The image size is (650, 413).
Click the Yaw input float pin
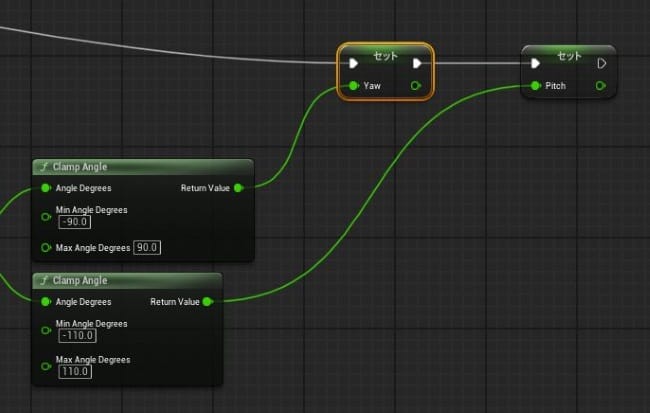(x=353, y=86)
